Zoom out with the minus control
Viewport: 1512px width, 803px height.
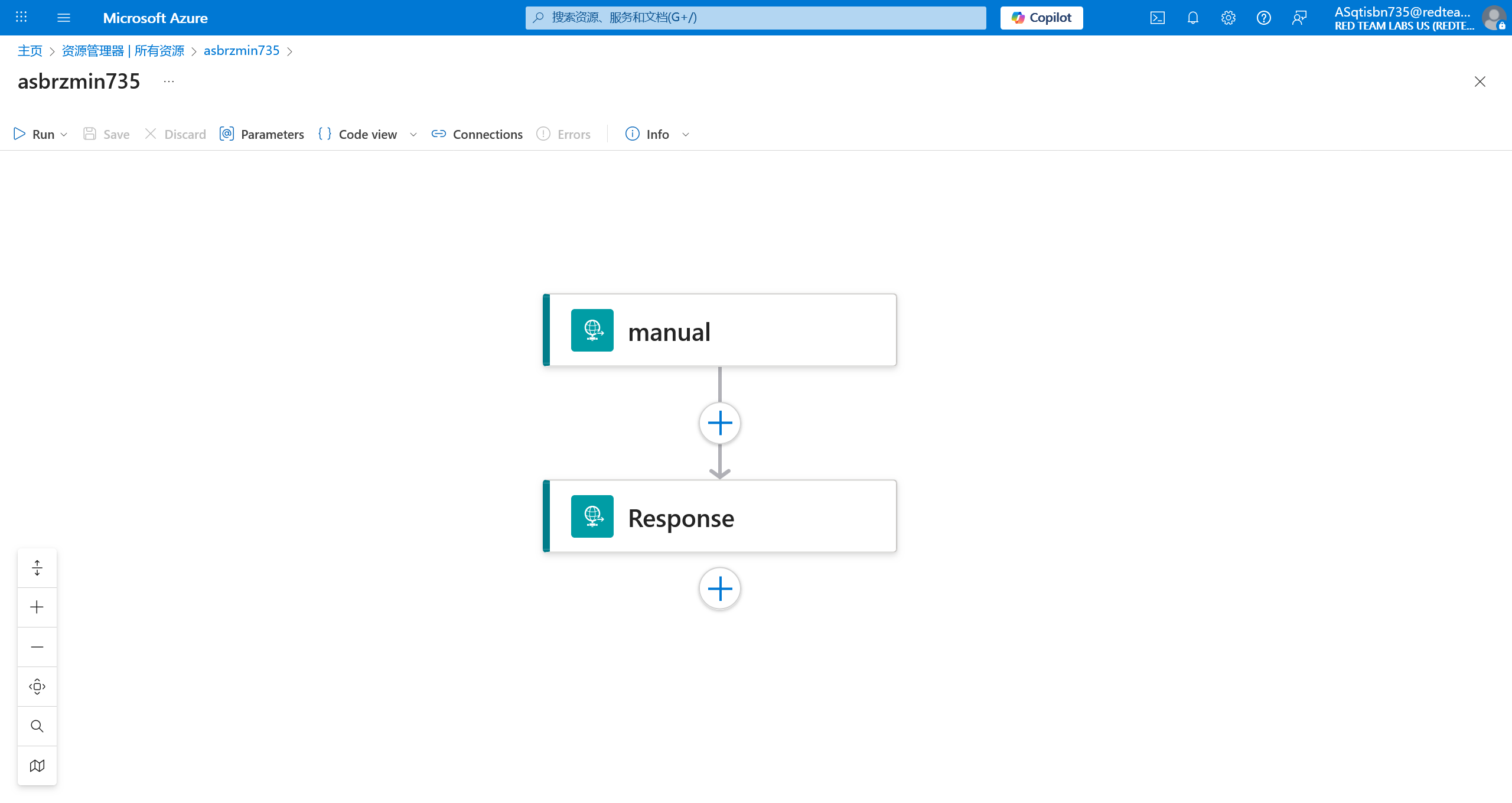click(x=37, y=647)
